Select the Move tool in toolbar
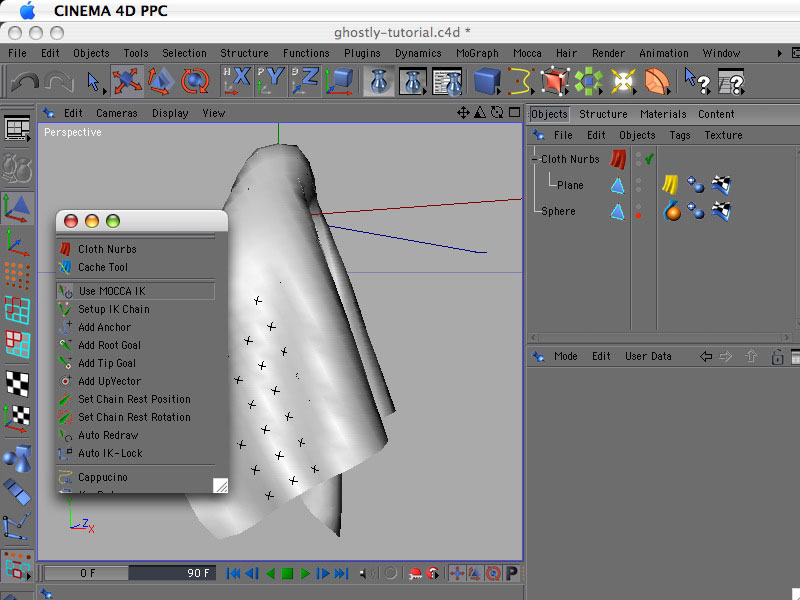 (127, 80)
